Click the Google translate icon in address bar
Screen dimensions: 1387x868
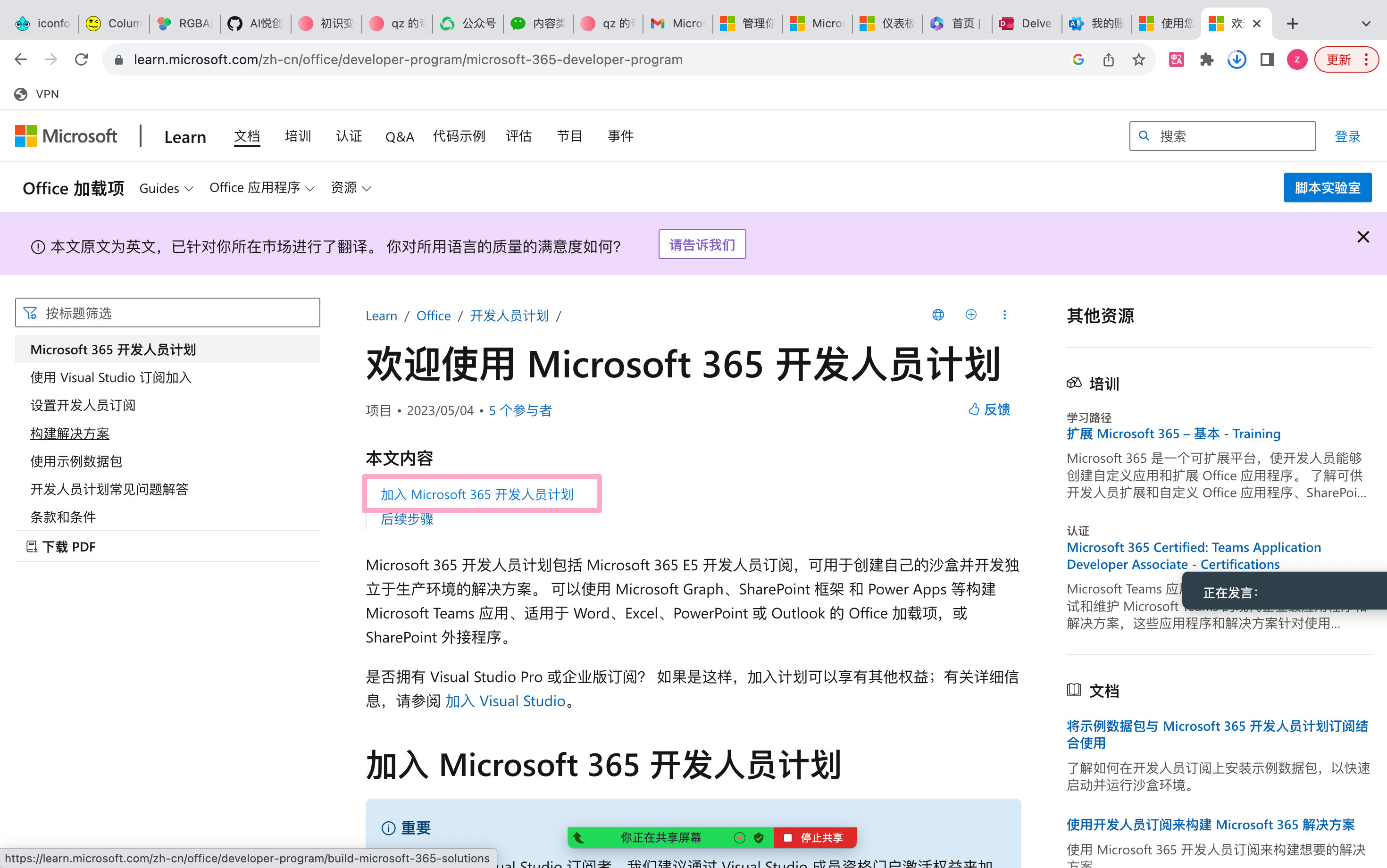pos(1078,60)
